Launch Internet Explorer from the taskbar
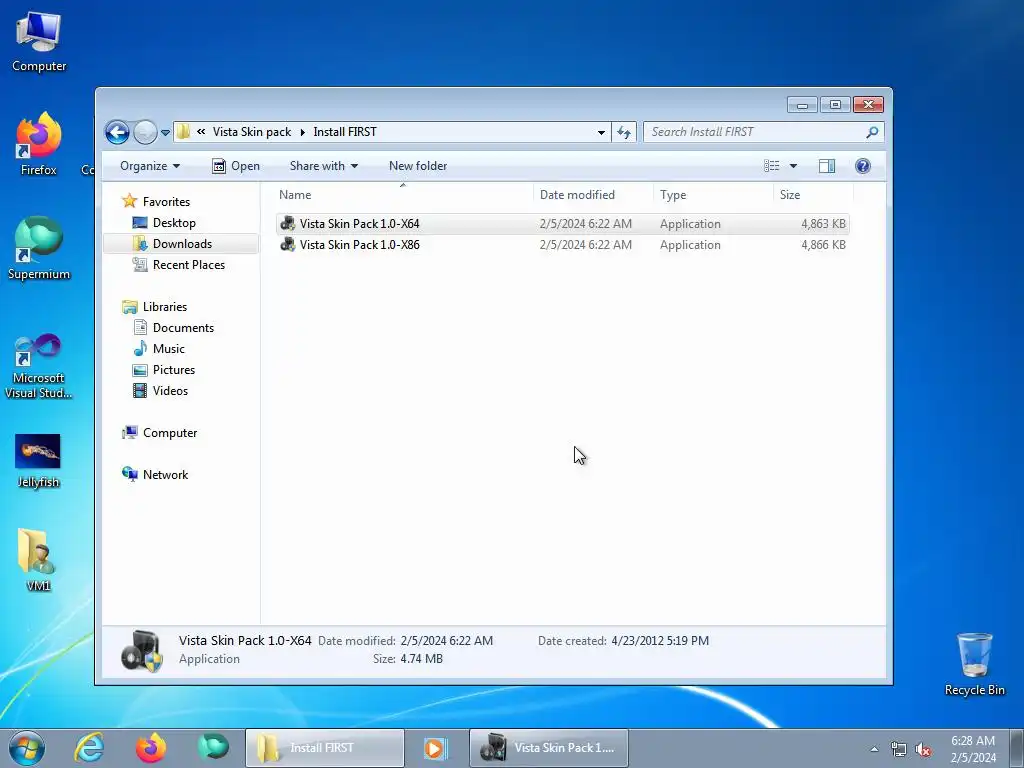Viewport: 1024px width, 768px height. click(x=89, y=748)
